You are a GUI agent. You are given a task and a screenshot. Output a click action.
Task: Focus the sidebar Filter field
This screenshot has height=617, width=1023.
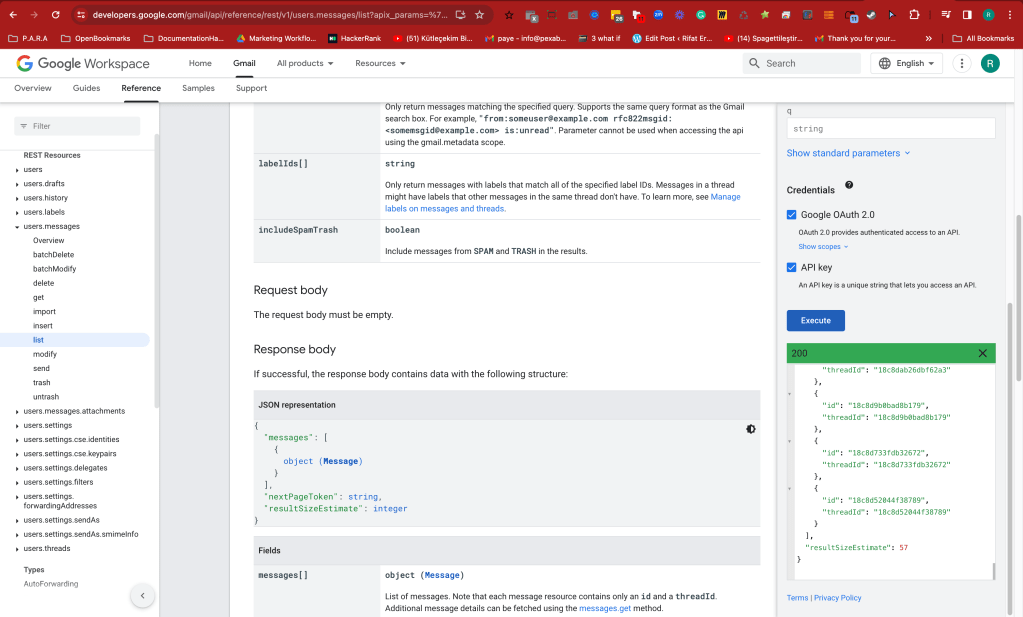coord(77,126)
